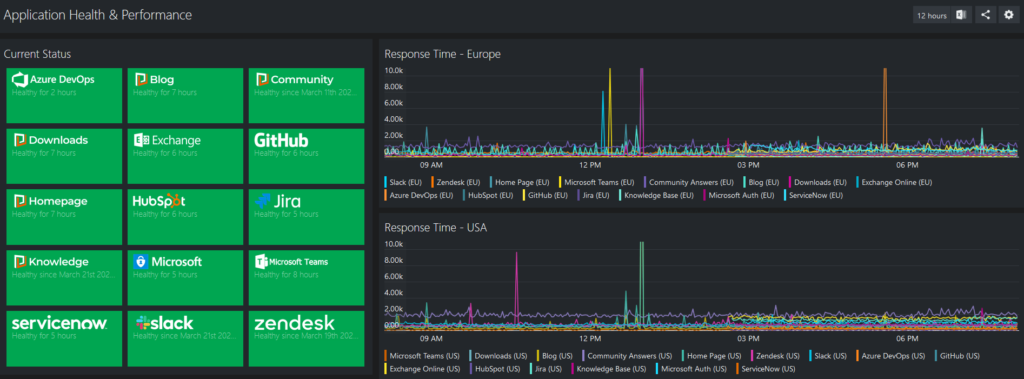This screenshot has height=379, width=1024.
Task: Click the Current Status panel heading
Action: pos(37,54)
